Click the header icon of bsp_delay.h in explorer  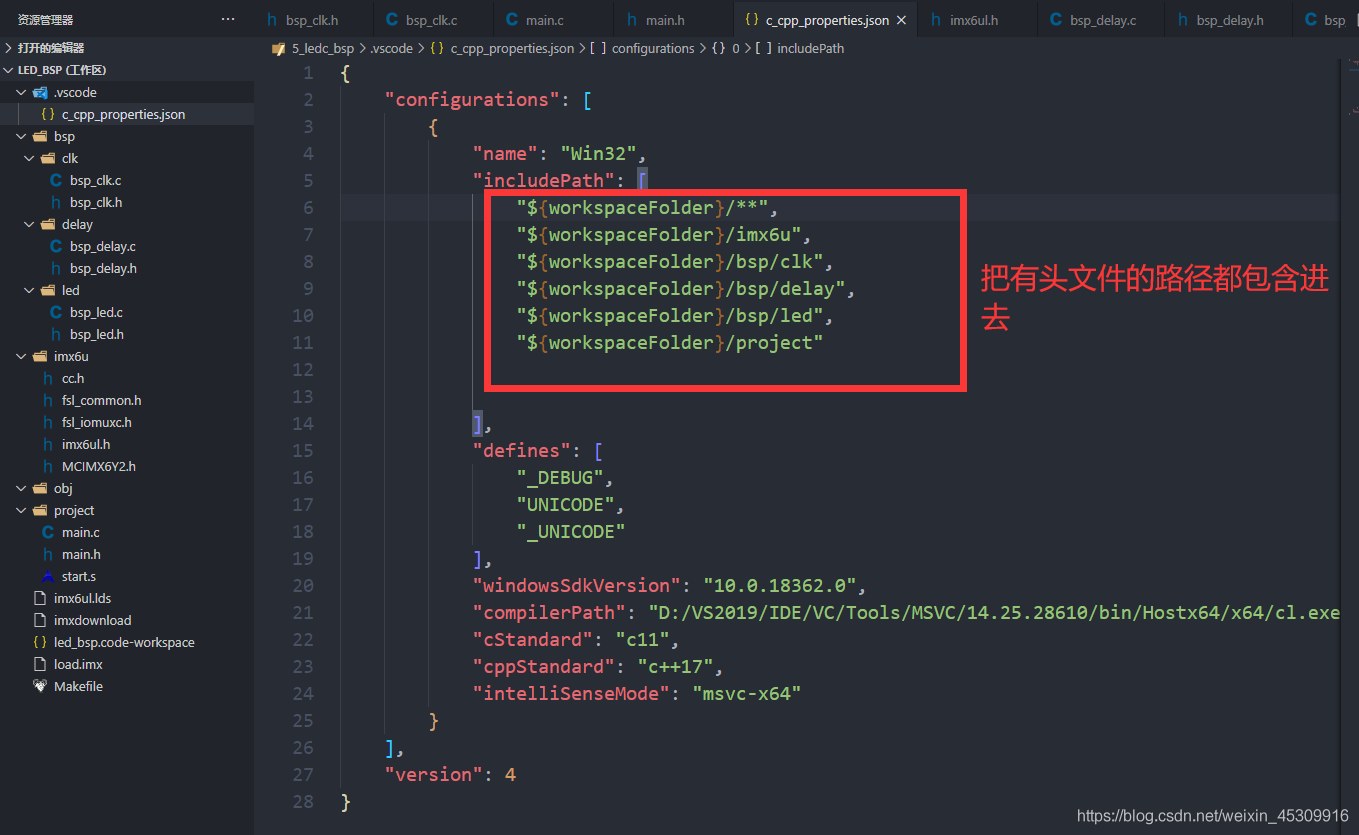point(56,268)
